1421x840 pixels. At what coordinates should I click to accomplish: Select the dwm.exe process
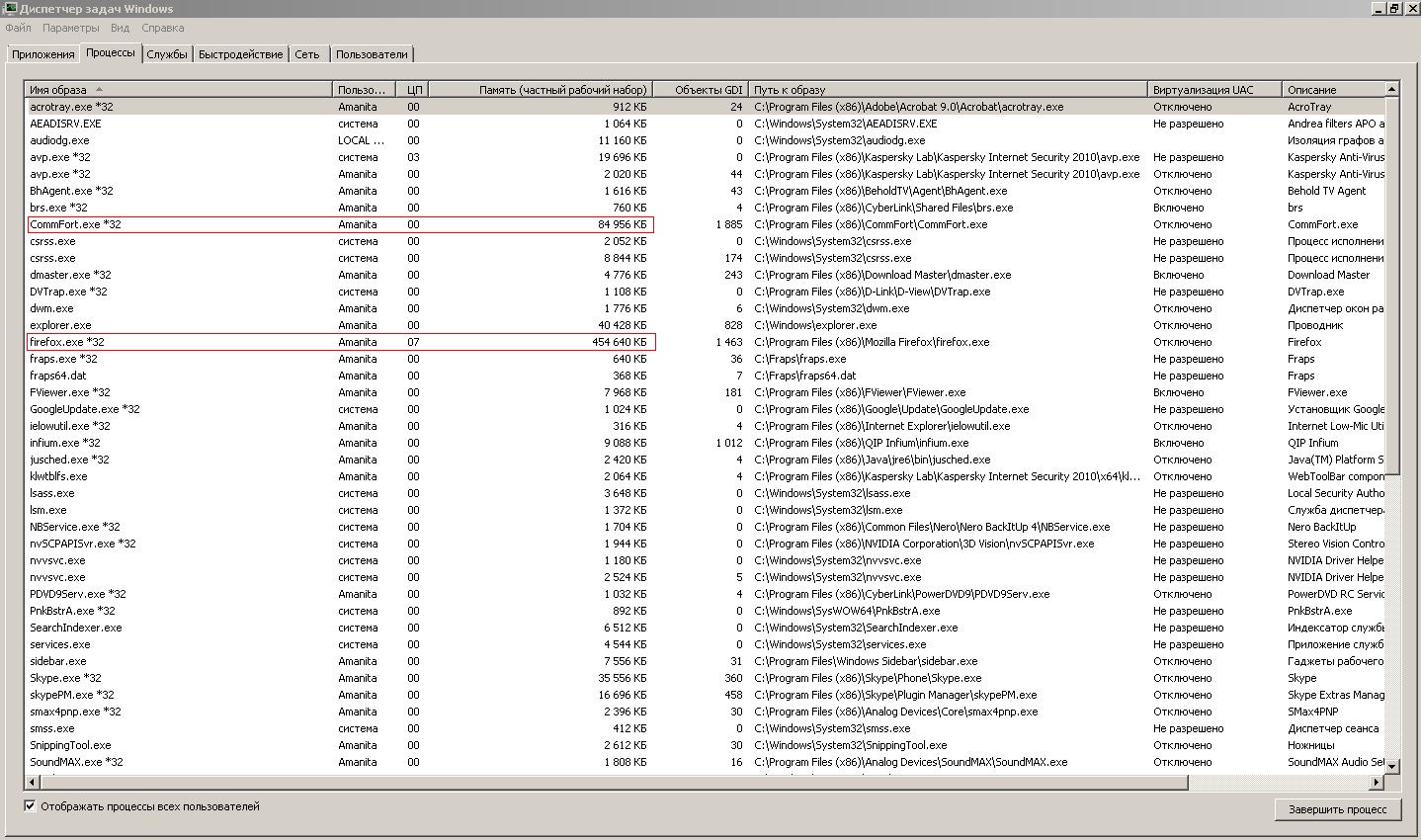[x=706, y=308]
